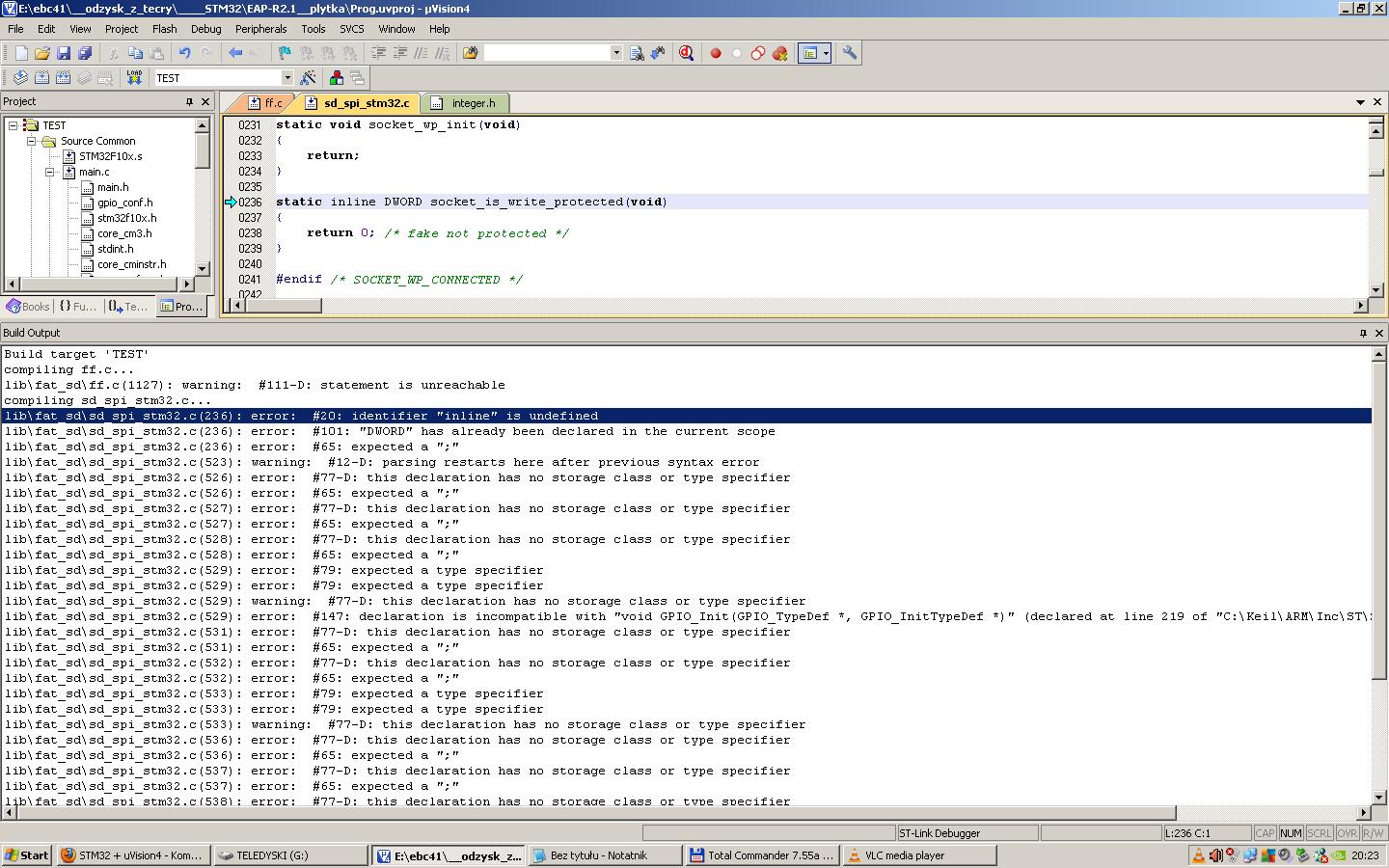Open the TEST target selection dropdown

point(286,77)
